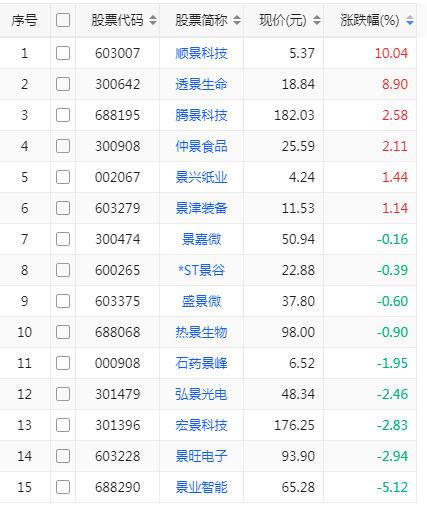Click the -5.12 percent change value

(392, 487)
